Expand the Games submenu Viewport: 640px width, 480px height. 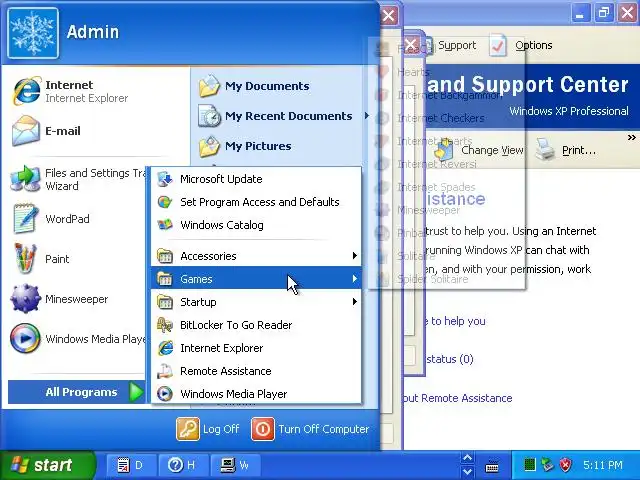256,279
